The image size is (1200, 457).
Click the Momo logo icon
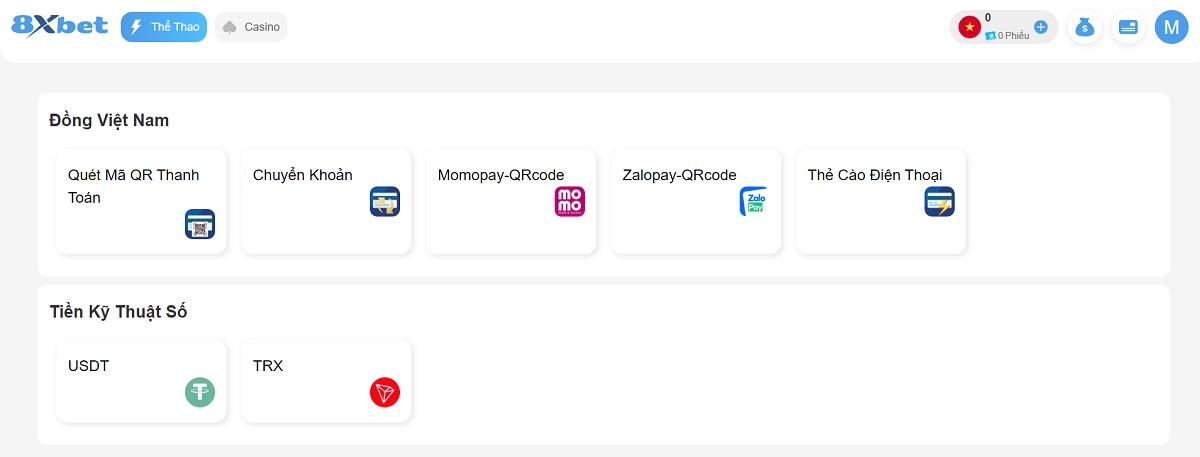coord(570,202)
